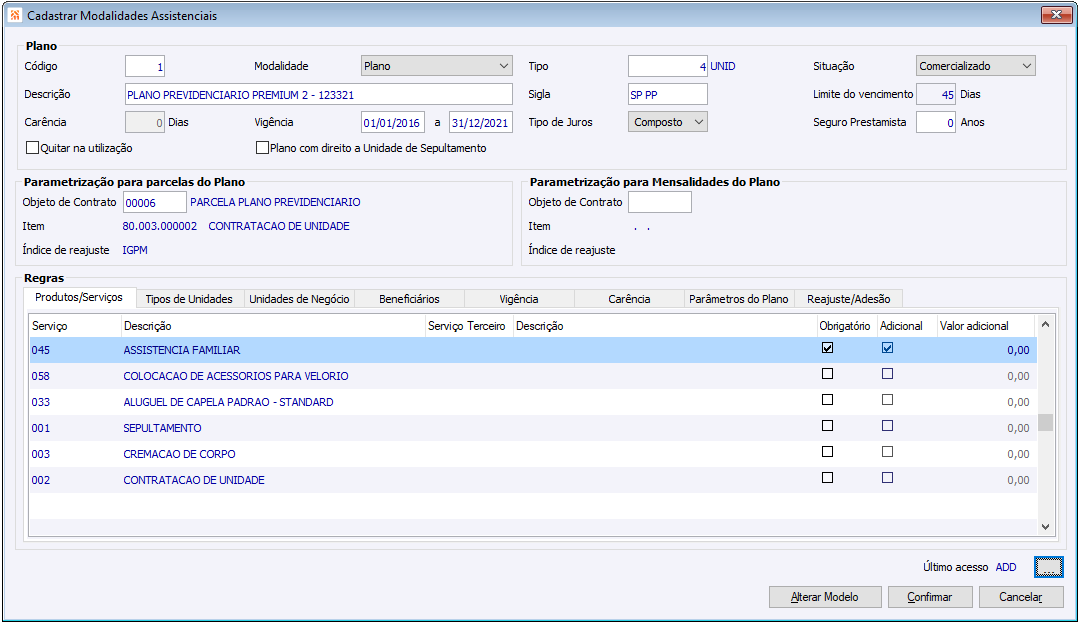Check Adicional for SEPULTAMENTO row
Viewport: 1081px width, 624px height.
point(887,426)
